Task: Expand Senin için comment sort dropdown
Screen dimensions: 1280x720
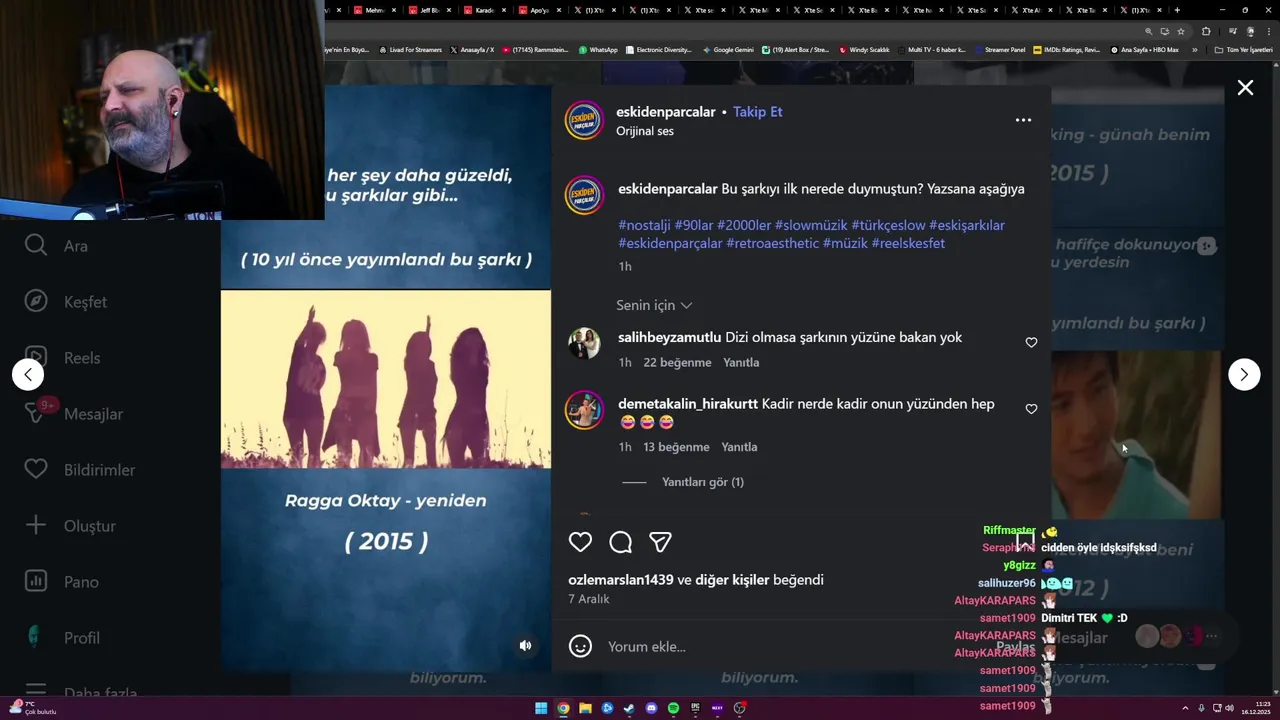Action: (654, 305)
